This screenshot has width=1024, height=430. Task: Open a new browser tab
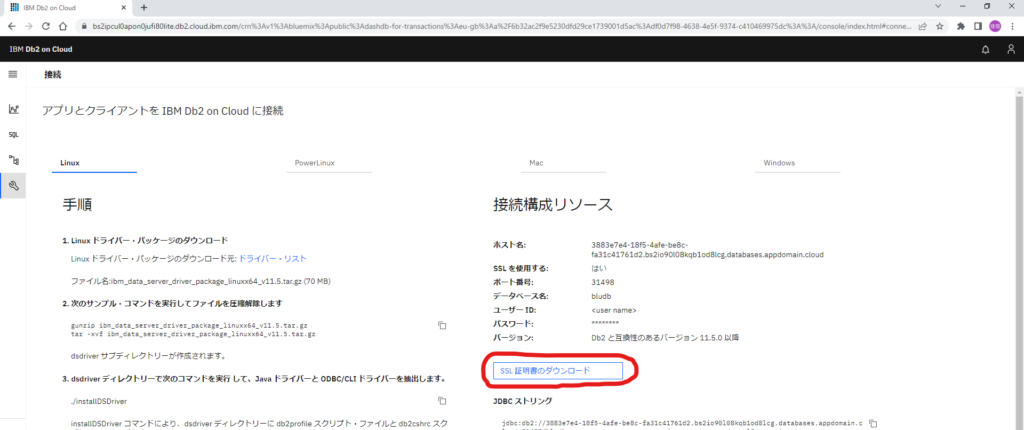[144, 7]
